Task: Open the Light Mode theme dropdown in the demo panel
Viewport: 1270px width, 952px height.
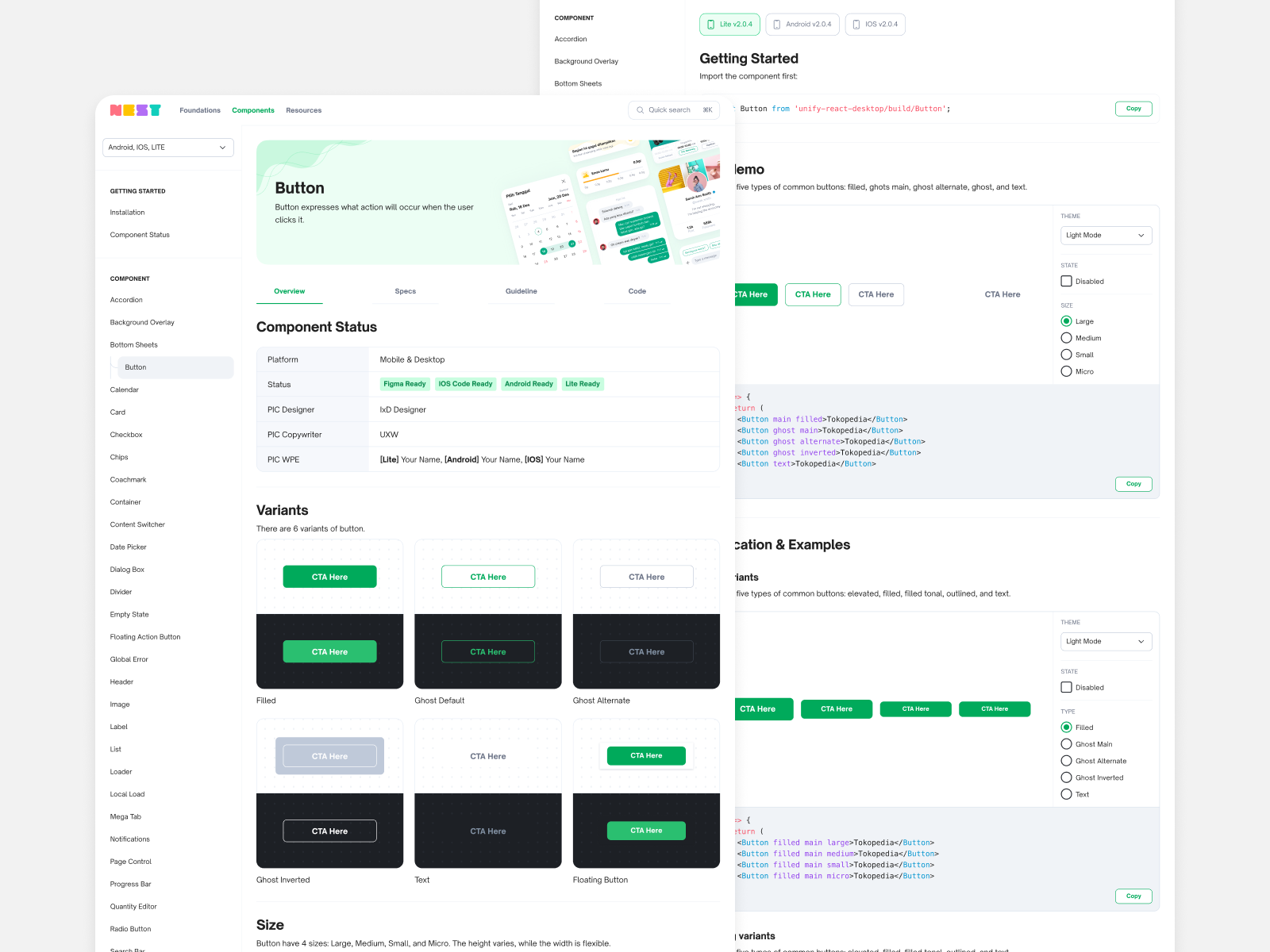Action: point(1106,235)
